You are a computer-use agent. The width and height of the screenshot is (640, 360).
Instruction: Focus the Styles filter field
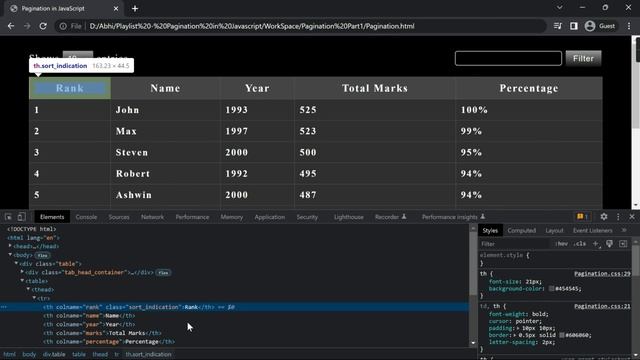point(514,244)
